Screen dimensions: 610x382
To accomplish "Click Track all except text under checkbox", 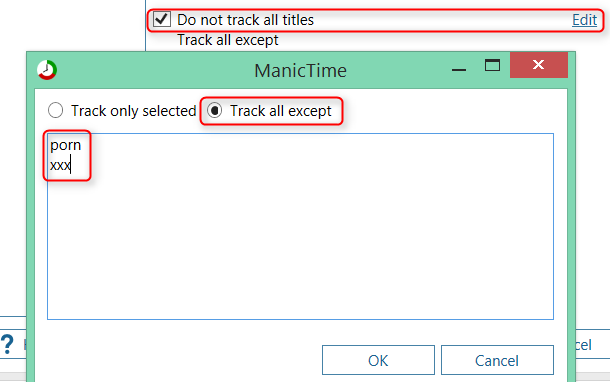I will 228,40.
